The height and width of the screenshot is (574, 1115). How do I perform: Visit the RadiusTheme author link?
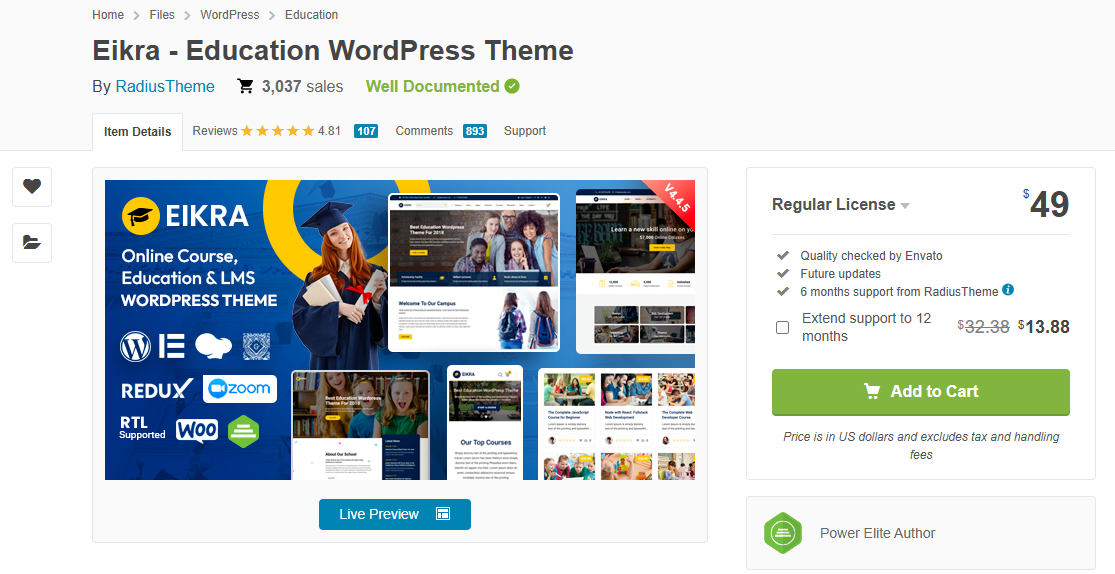(165, 87)
